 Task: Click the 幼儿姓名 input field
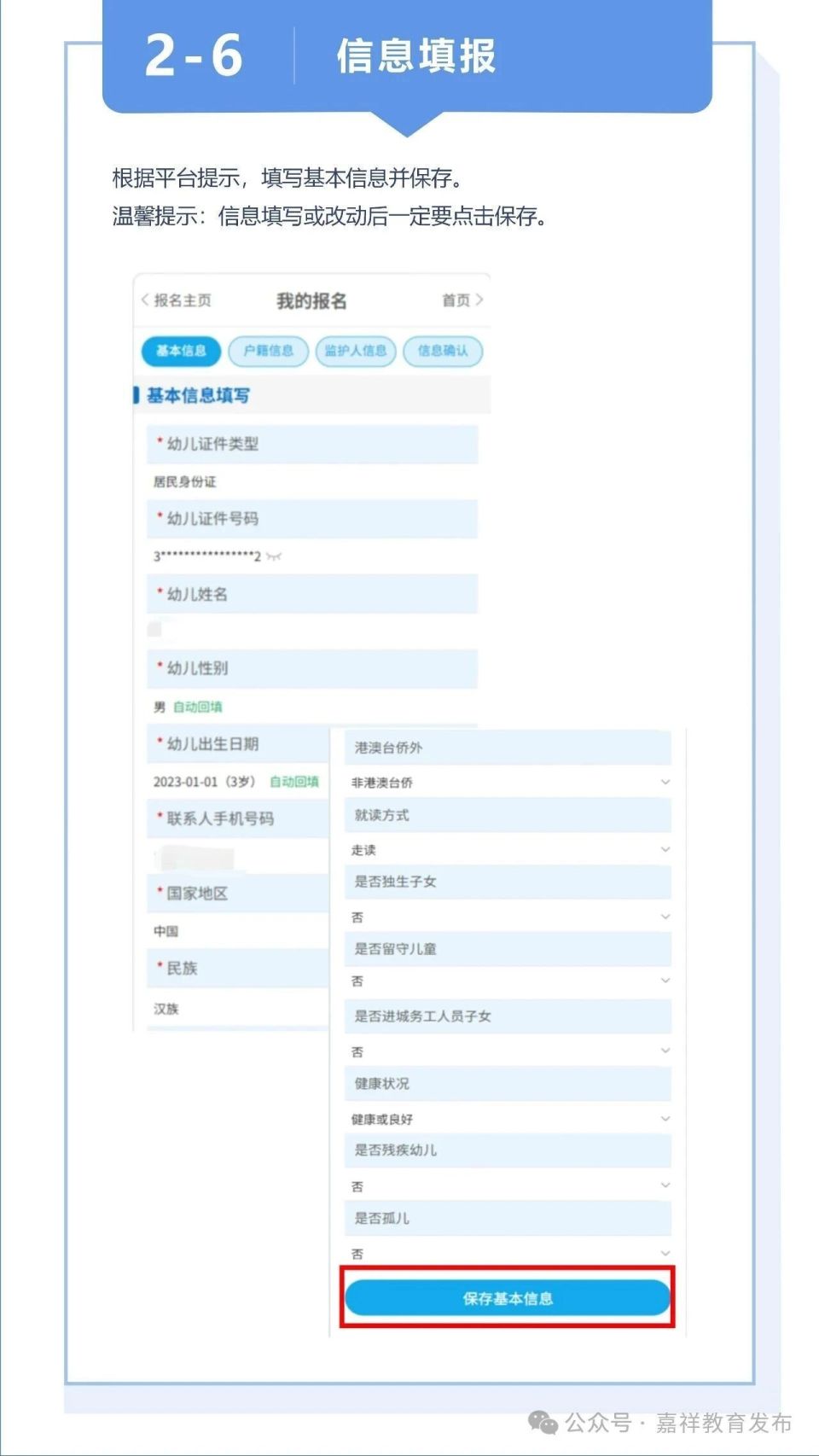pos(312,630)
